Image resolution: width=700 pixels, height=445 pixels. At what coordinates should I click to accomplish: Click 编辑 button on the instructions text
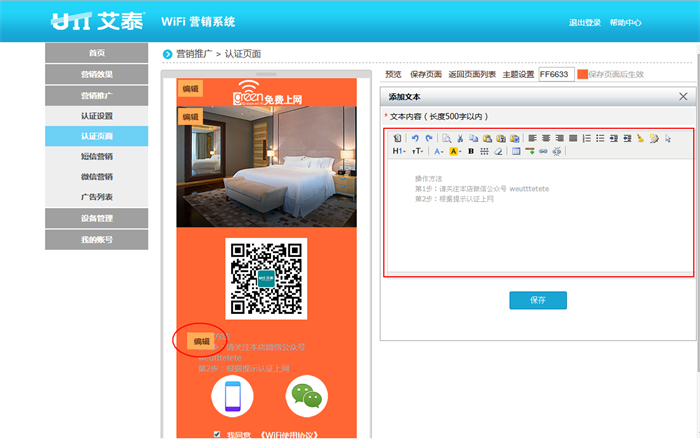coord(201,341)
